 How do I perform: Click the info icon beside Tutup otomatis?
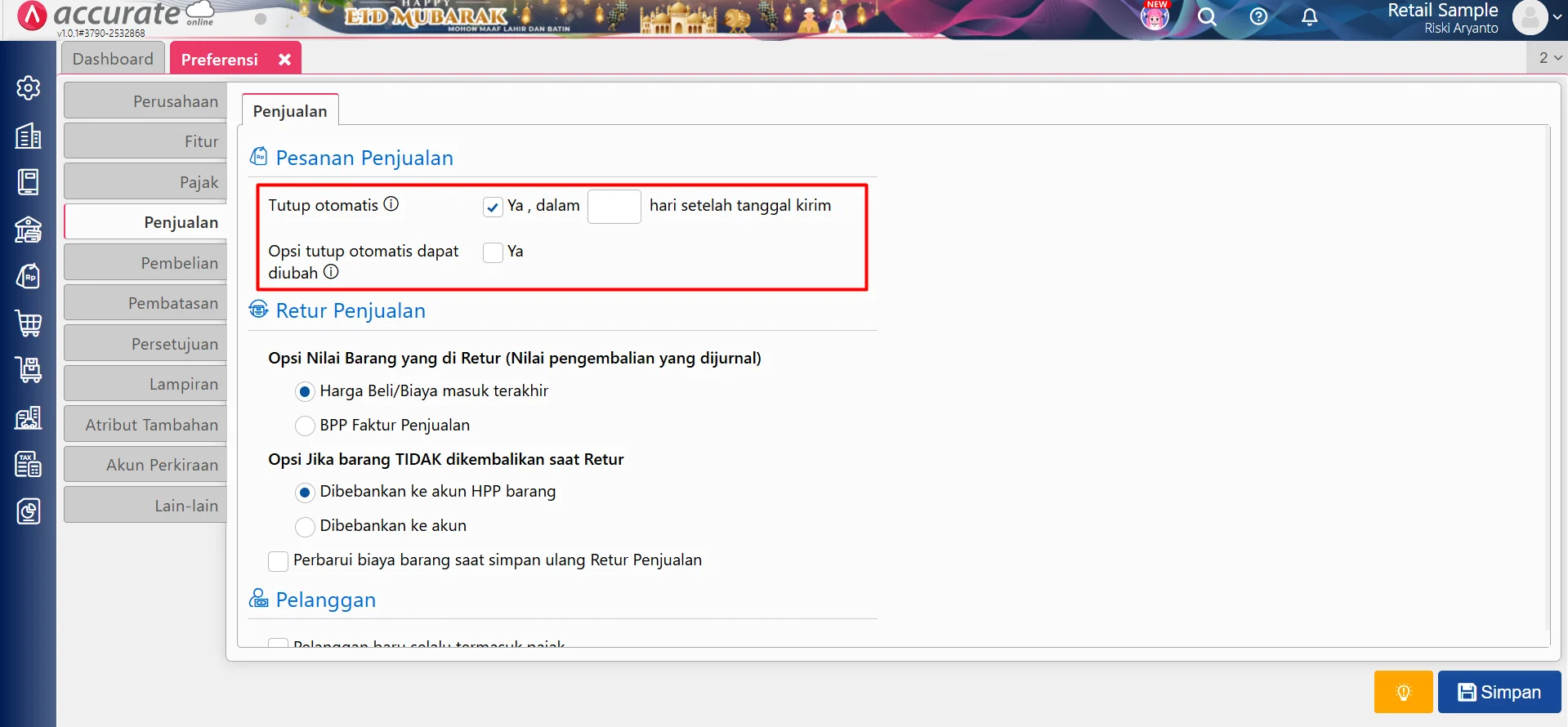(391, 204)
